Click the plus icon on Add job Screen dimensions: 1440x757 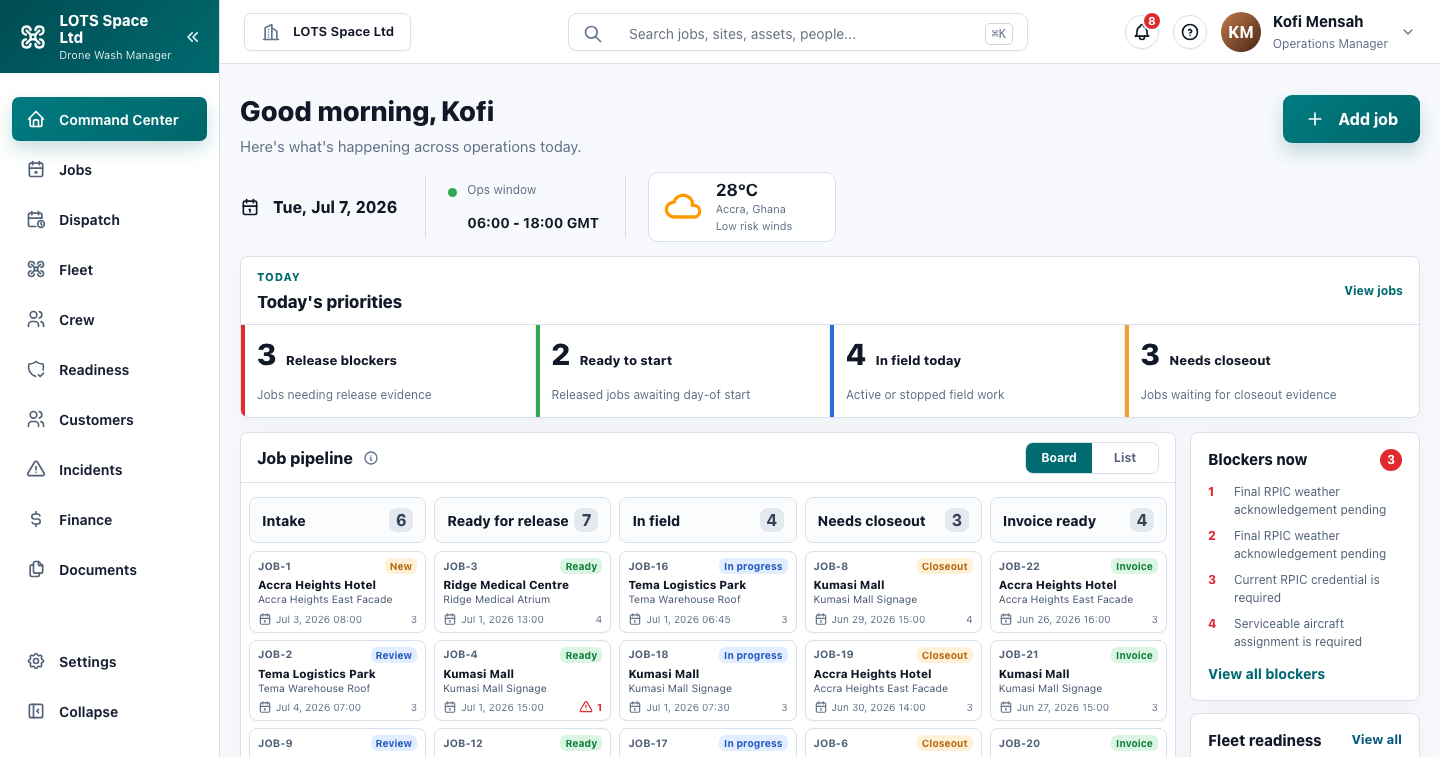click(x=1315, y=119)
